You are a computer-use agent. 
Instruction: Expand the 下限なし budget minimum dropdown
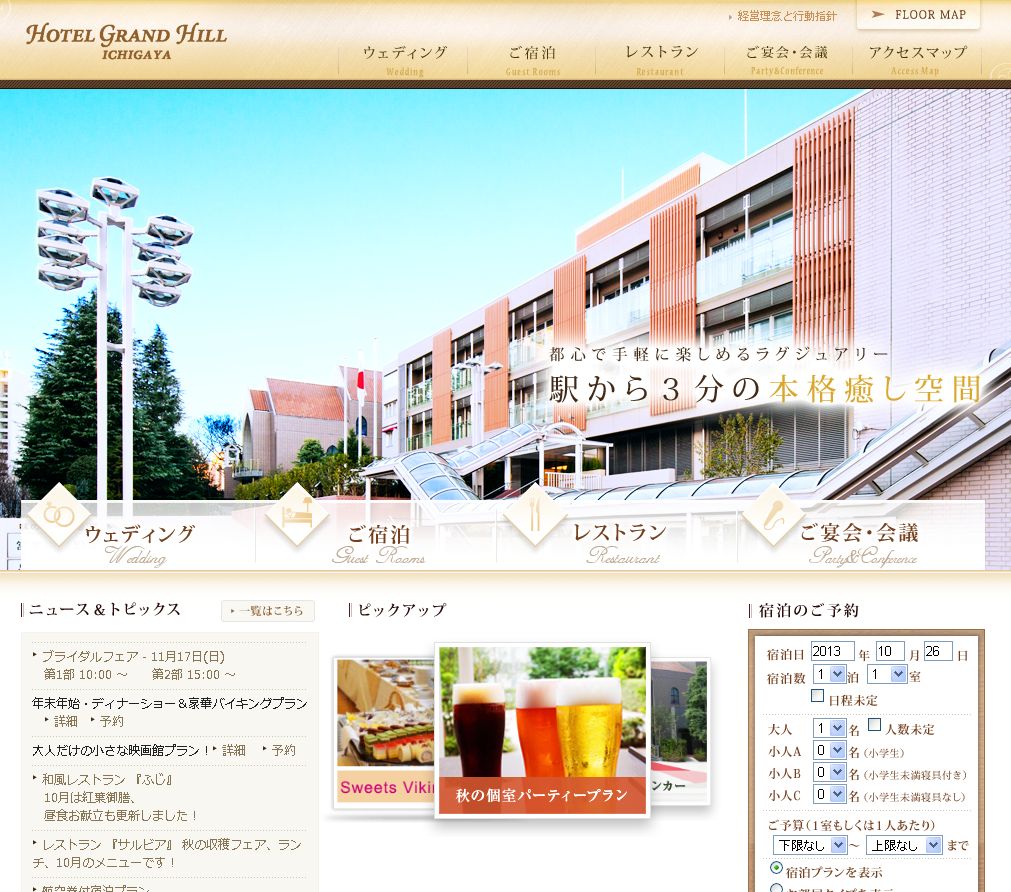click(807, 845)
